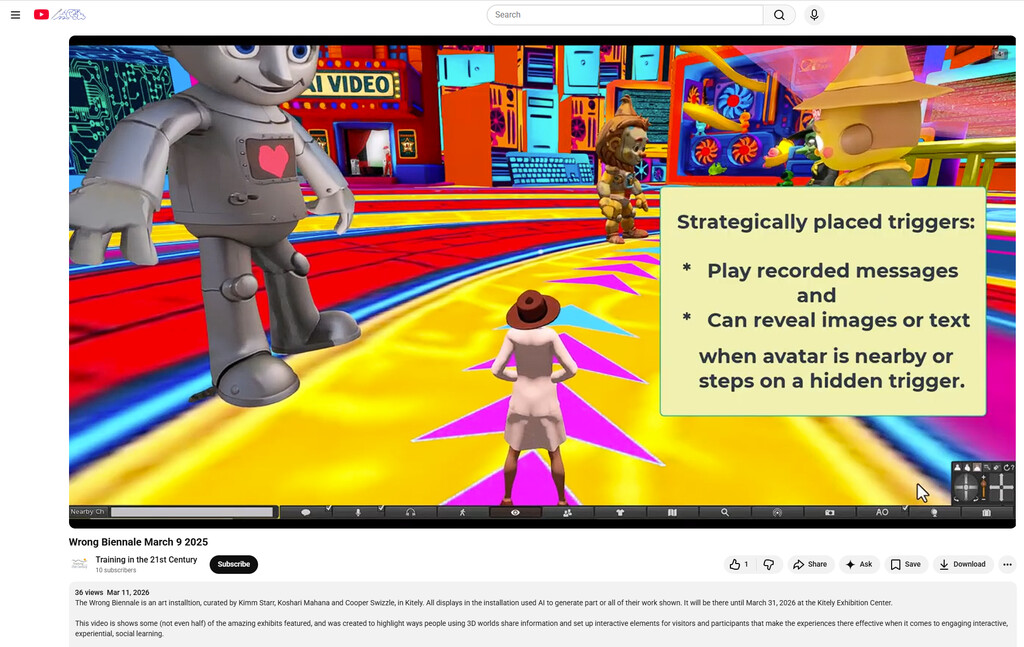Start voice search with microphone icon
The image size is (1024, 647).
click(814, 15)
